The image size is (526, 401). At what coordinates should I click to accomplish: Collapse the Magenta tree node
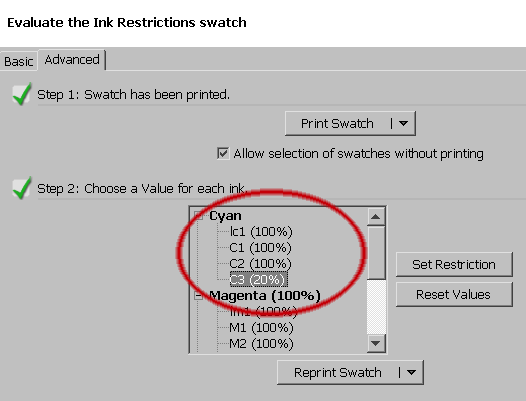coord(199,296)
